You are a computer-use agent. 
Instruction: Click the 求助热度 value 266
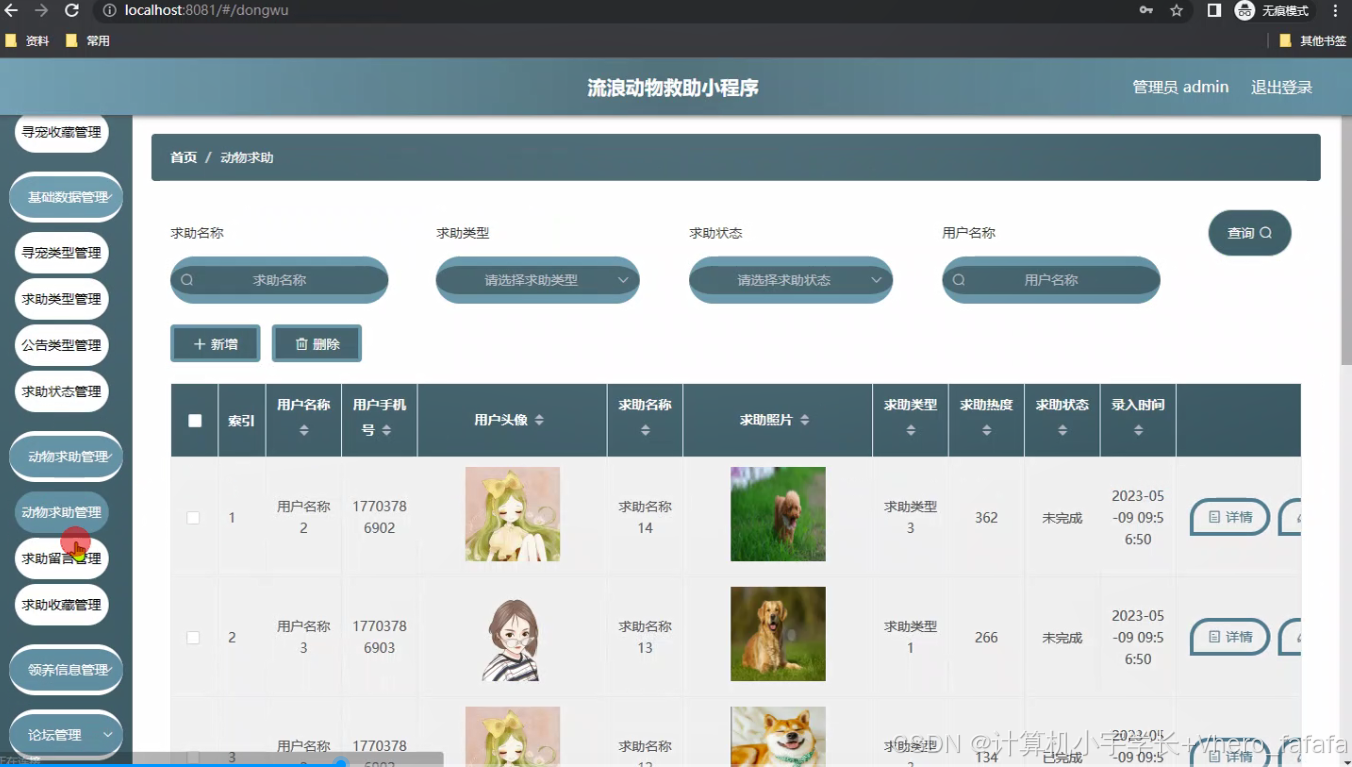pyautogui.click(x=987, y=638)
